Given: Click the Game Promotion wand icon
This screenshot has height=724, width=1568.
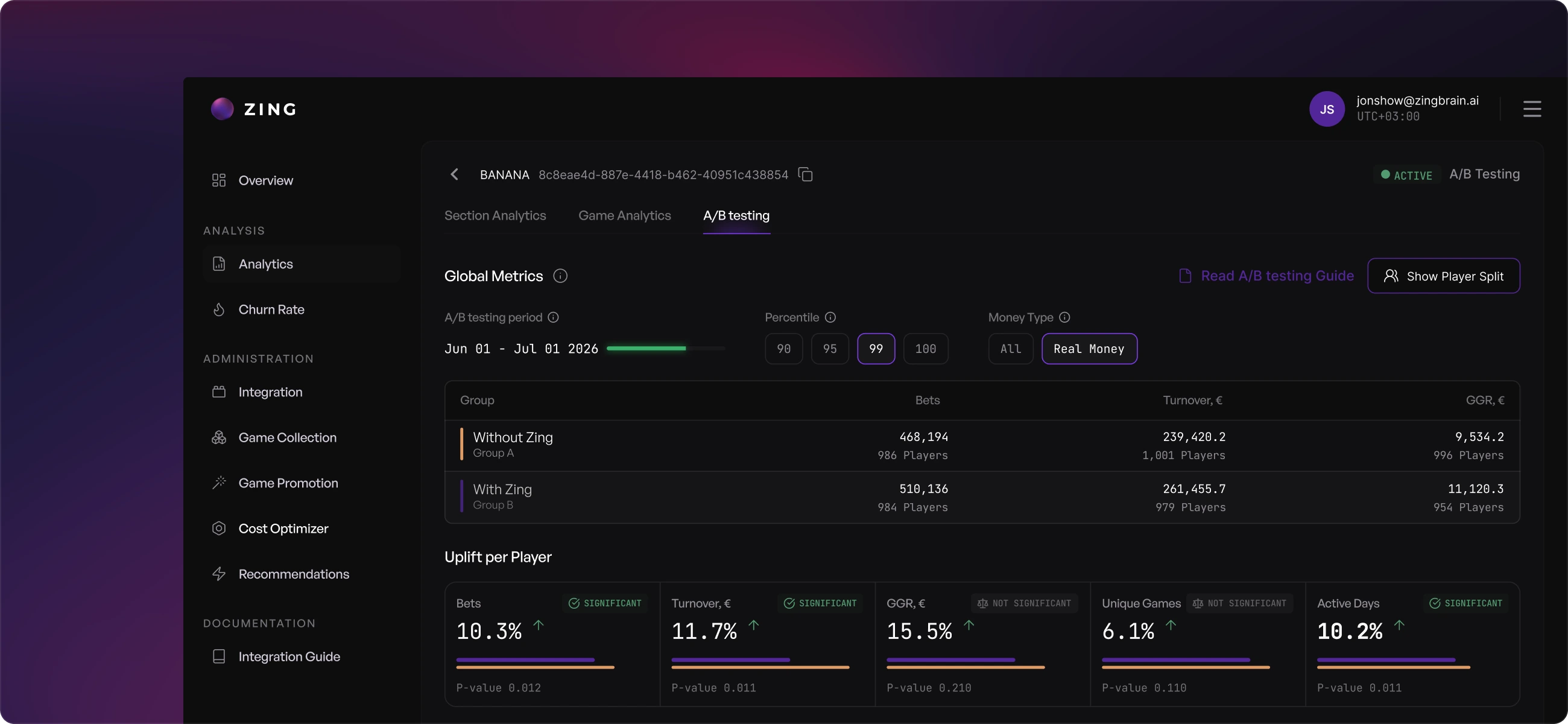Looking at the screenshot, I should tap(218, 482).
